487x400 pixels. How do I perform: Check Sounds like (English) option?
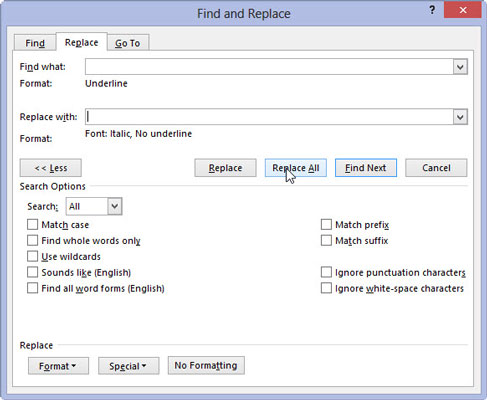click(32, 272)
